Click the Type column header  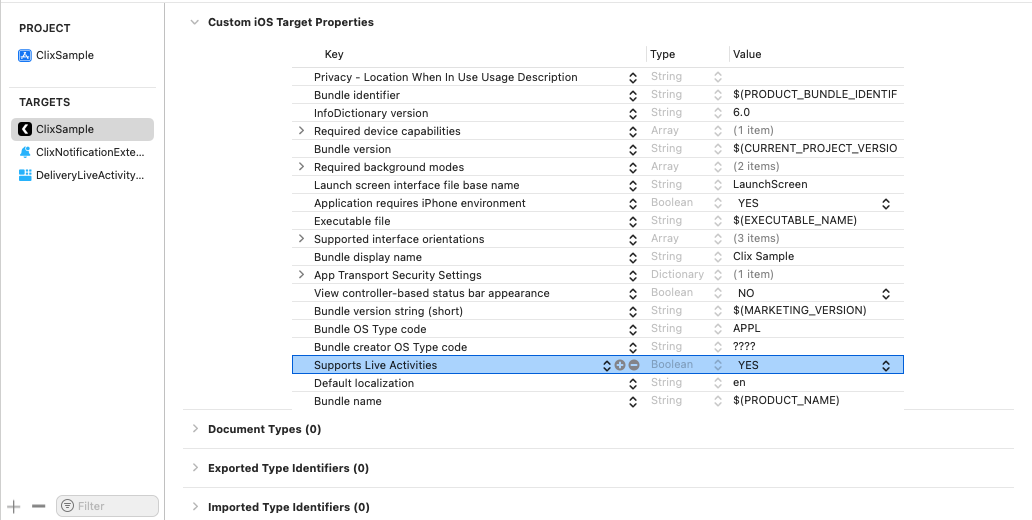tap(662, 55)
